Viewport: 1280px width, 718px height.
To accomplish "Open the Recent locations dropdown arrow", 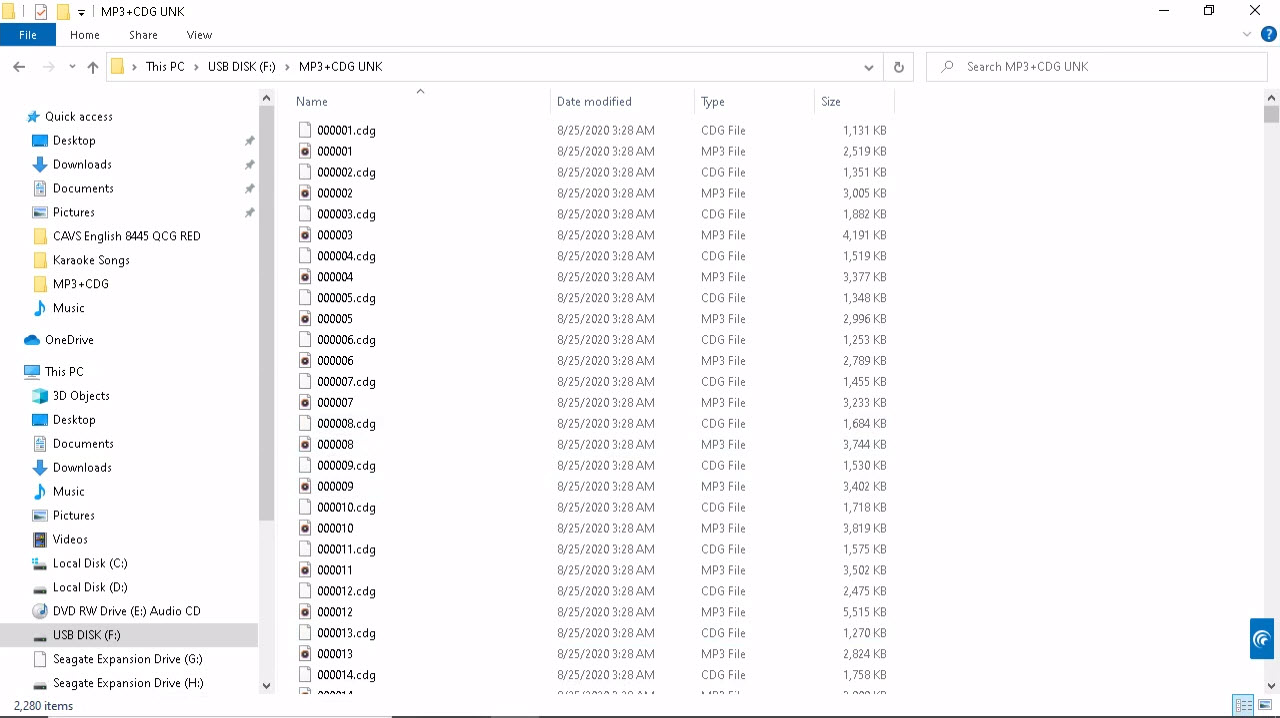I will pyautogui.click(x=72, y=67).
